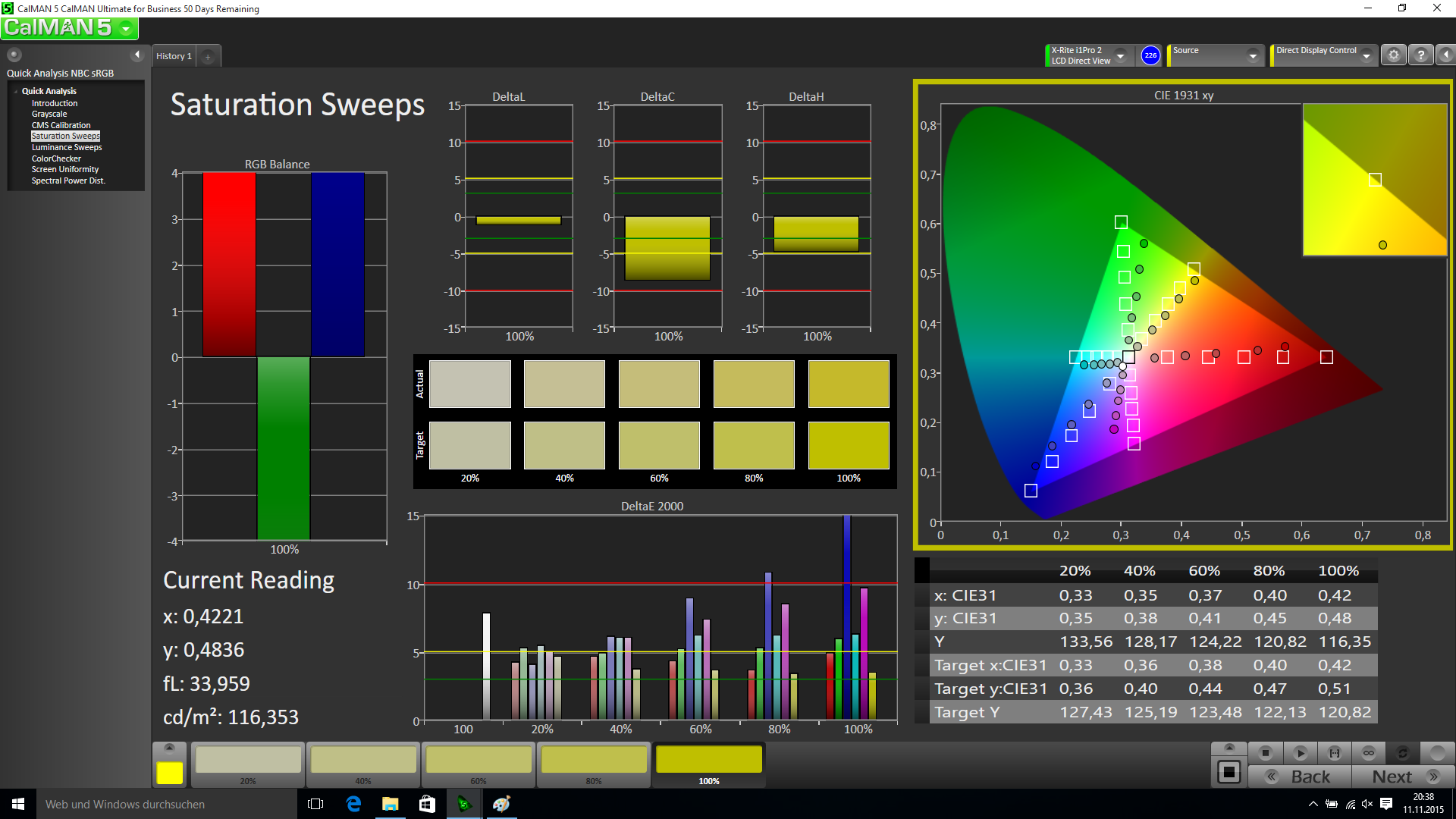The width and height of the screenshot is (1456, 819).
Task: Switch to the CalMAN taskbar app icon
Action: [x=464, y=804]
